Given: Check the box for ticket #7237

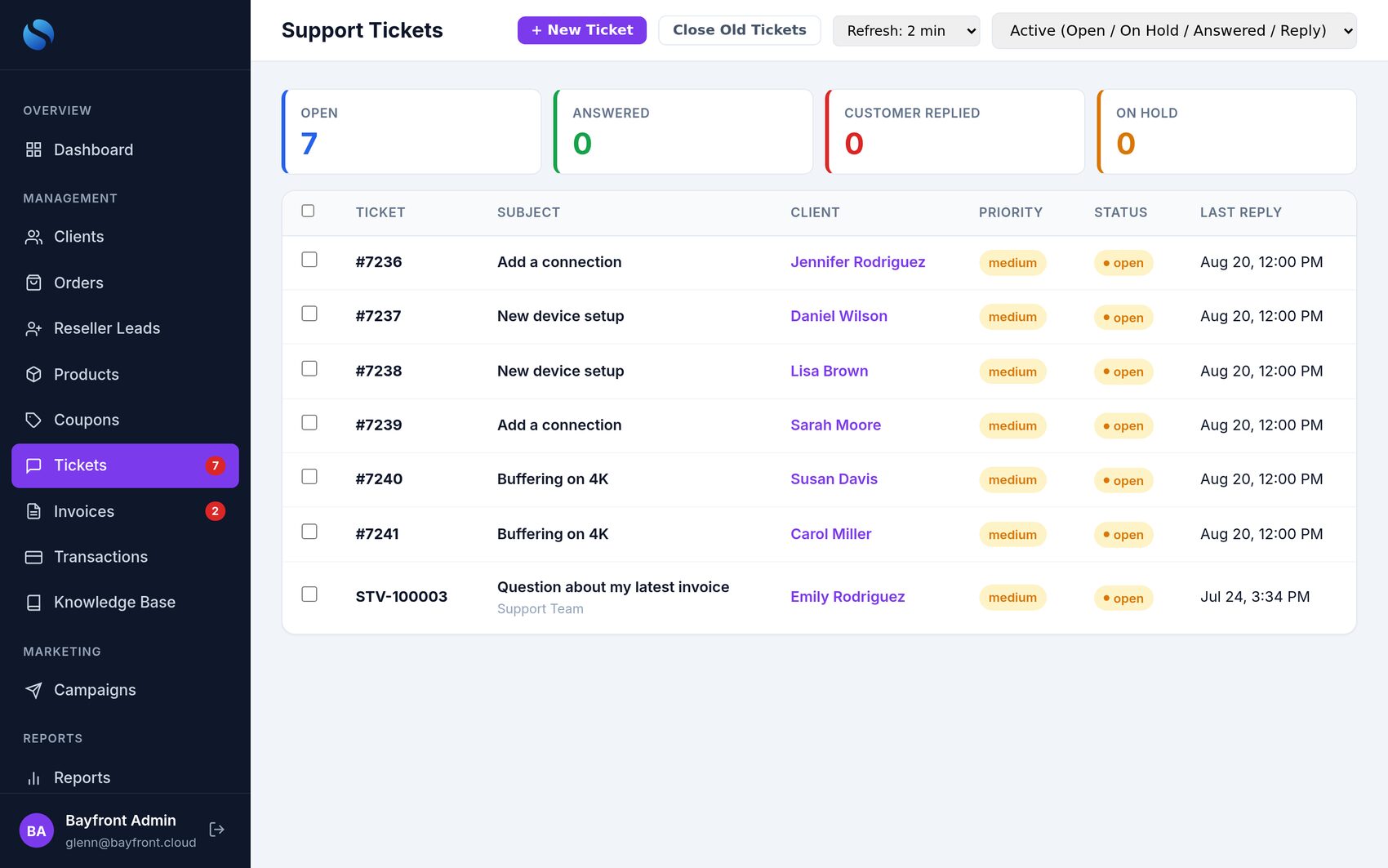Looking at the screenshot, I should pyautogui.click(x=309, y=314).
